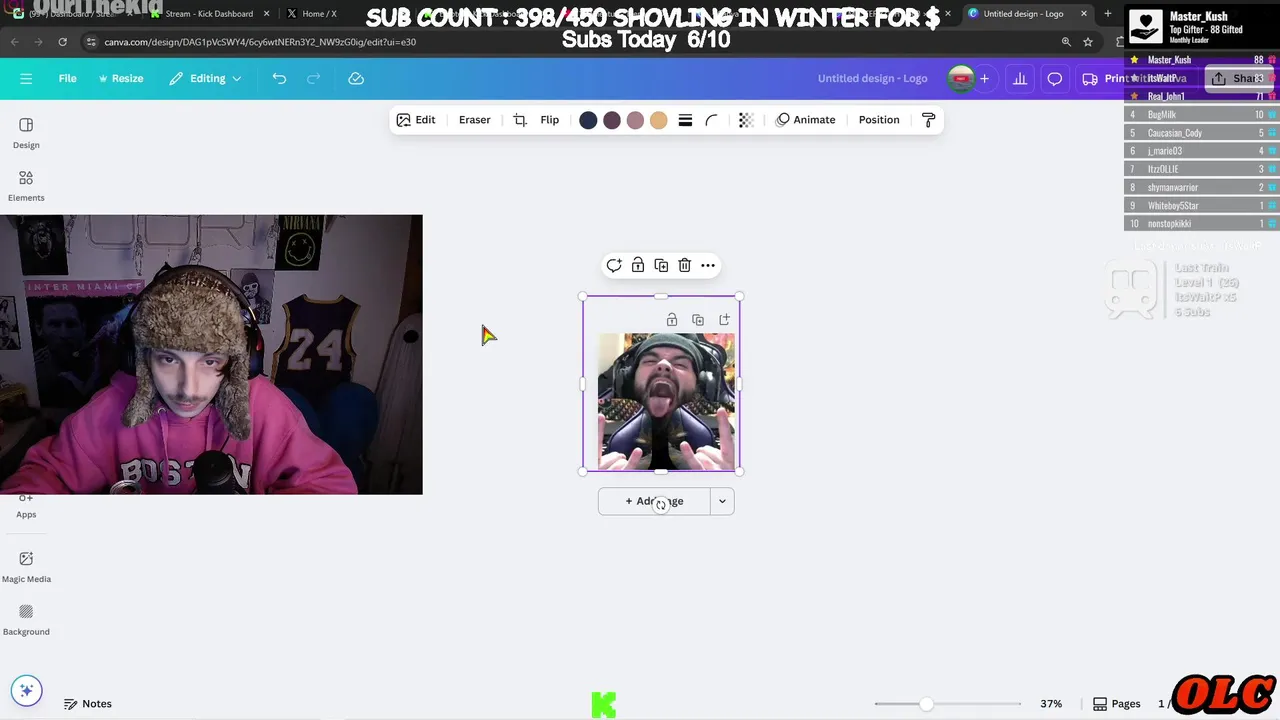Open the Canva hamburger main menu
Image resolution: width=1280 pixels, height=720 pixels.
(x=26, y=78)
